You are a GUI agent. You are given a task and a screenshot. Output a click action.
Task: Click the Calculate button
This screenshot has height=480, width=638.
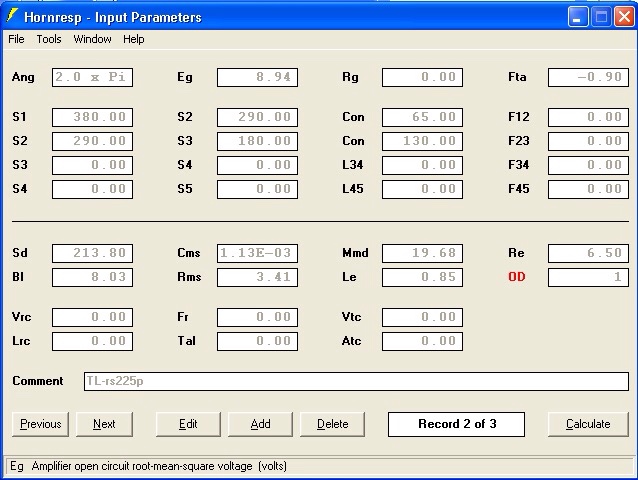tap(588, 424)
